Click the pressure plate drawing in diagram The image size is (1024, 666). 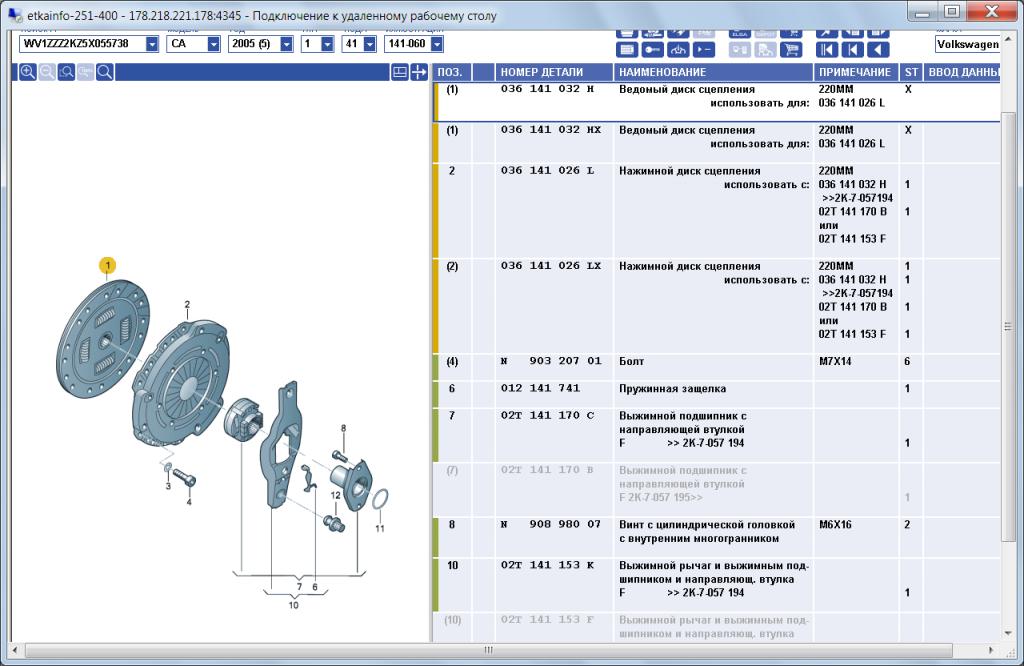(x=181, y=382)
